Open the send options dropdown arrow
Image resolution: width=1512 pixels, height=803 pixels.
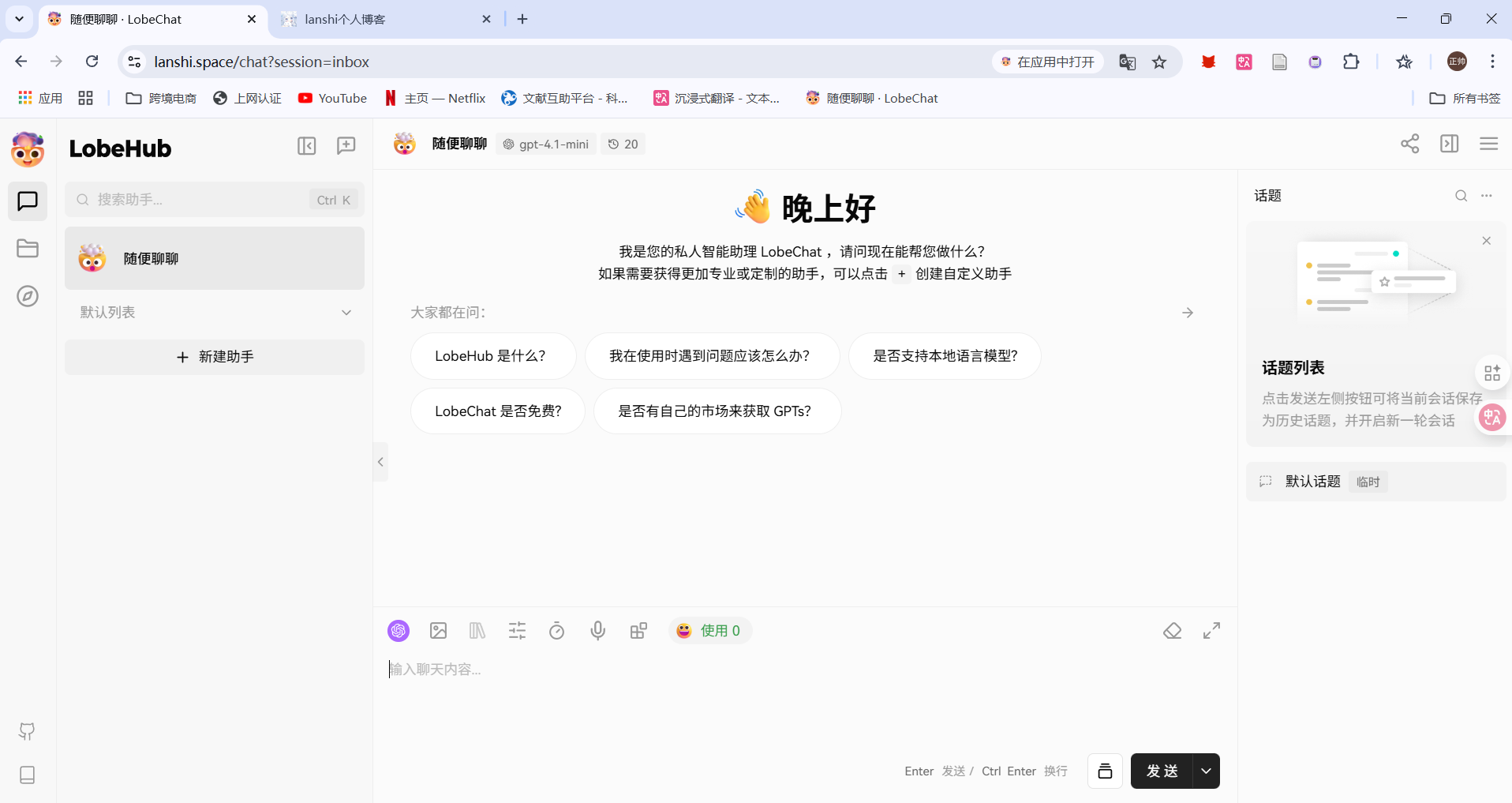click(1206, 771)
